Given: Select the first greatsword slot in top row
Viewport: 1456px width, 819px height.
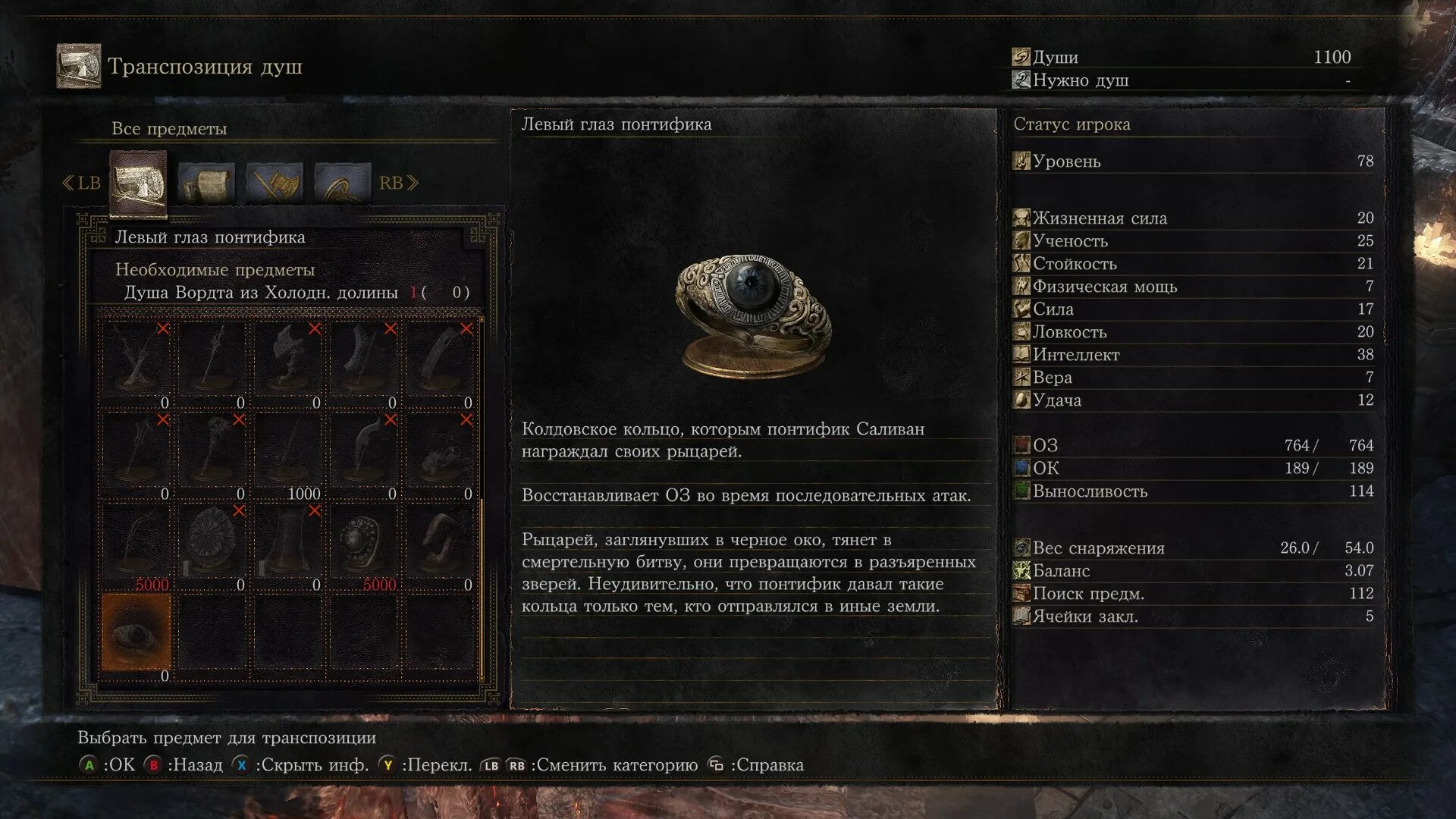Looking at the screenshot, I should click(x=136, y=360).
